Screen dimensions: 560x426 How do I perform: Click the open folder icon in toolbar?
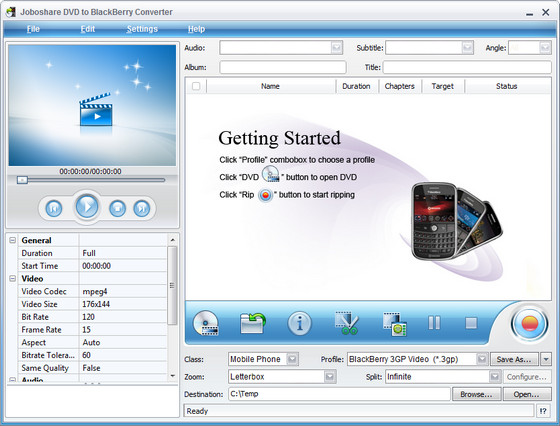pyautogui.click(x=253, y=323)
